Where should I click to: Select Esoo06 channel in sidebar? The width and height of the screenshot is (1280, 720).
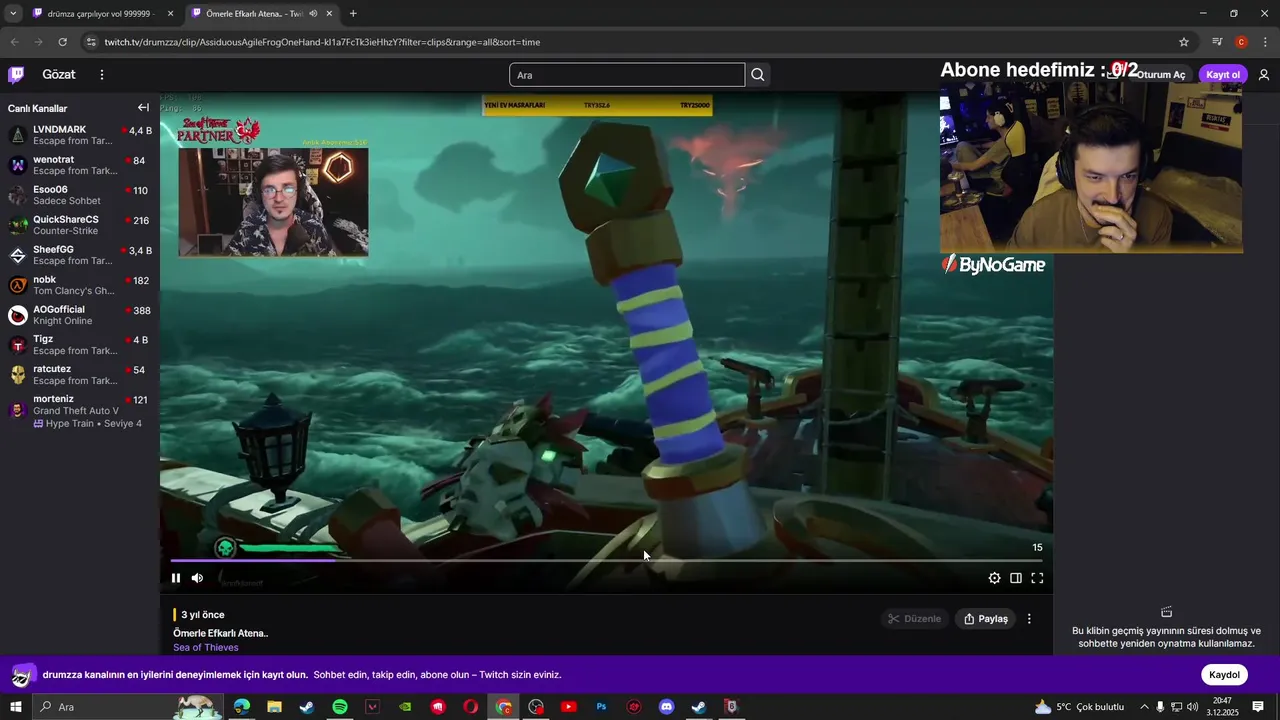pyautogui.click(x=80, y=195)
